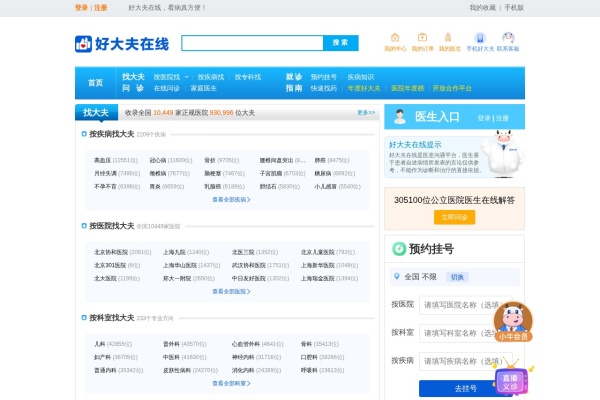Expand the 按医院找 dropdown arrow
The height and width of the screenshot is (400, 600).
pyautogui.click(x=187, y=77)
